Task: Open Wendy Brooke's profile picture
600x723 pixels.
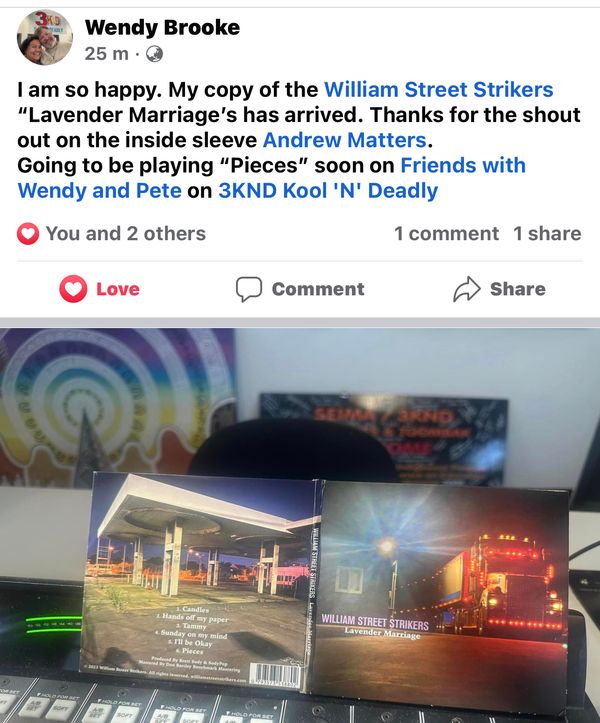Action: tap(45, 37)
